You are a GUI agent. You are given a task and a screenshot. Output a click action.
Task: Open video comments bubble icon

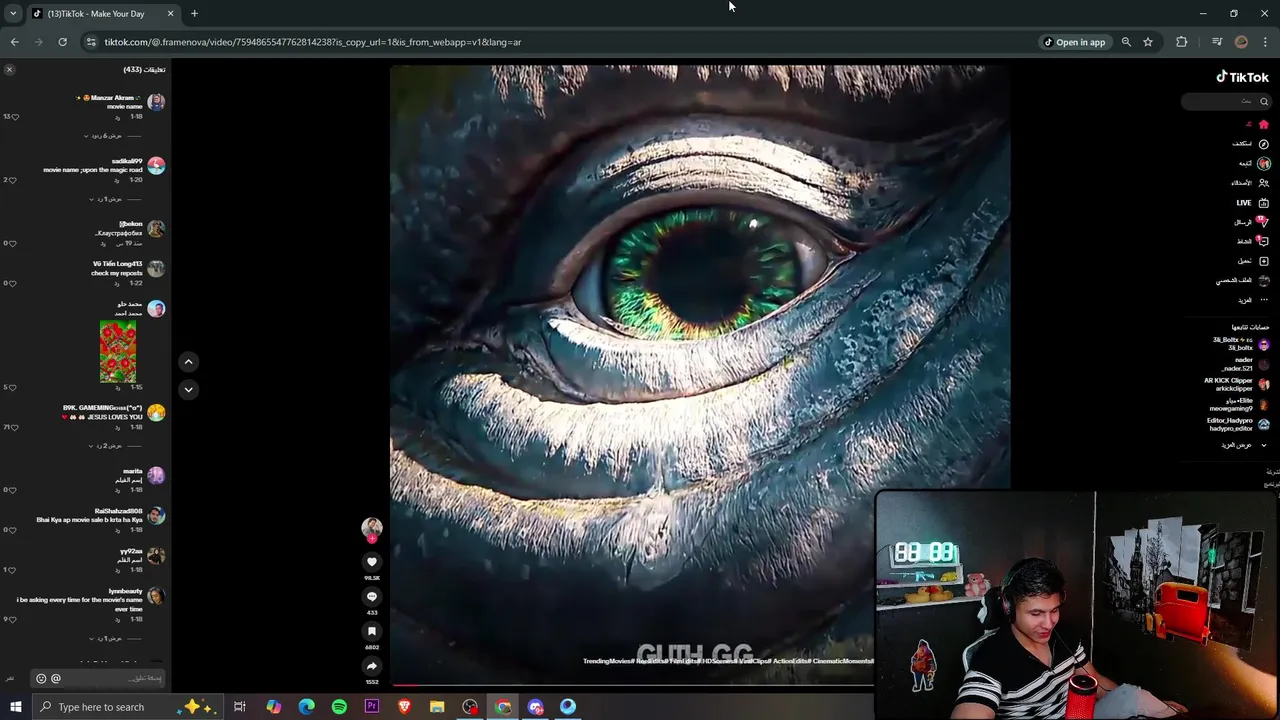(372, 597)
